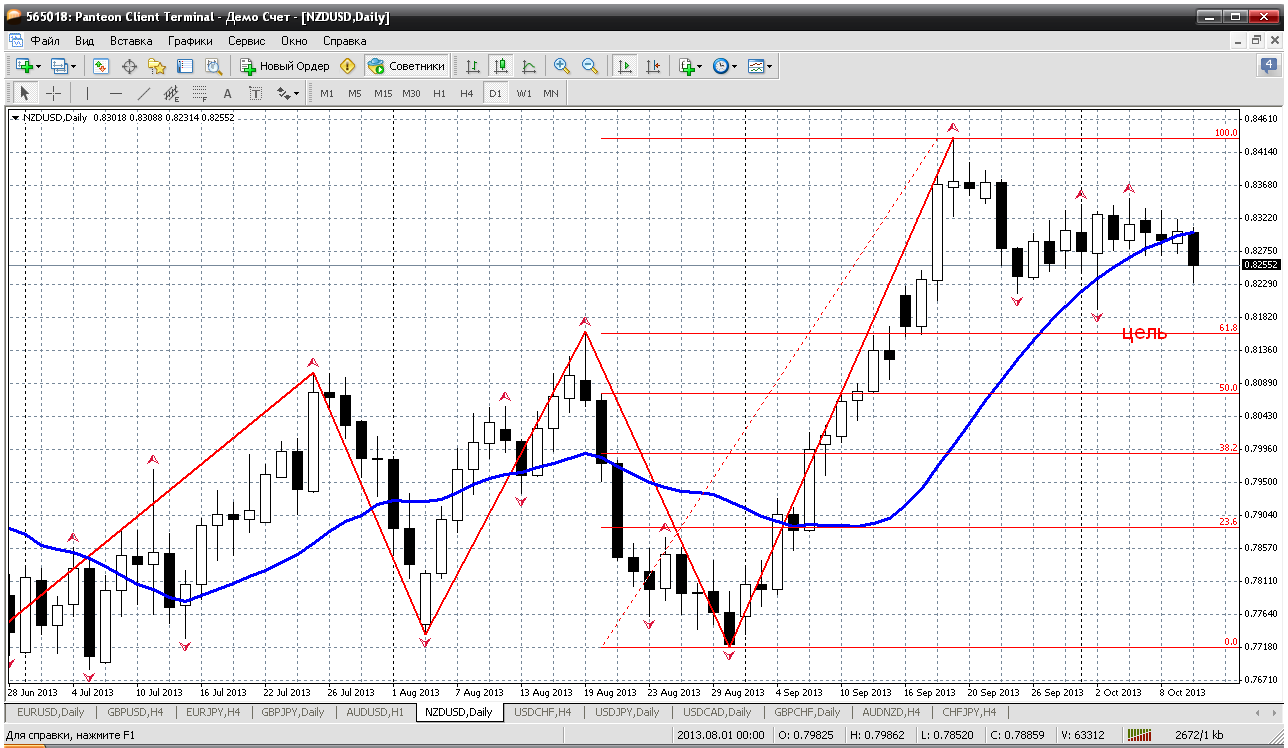Open the Файл menu
The image size is (1288, 748).
point(45,41)
